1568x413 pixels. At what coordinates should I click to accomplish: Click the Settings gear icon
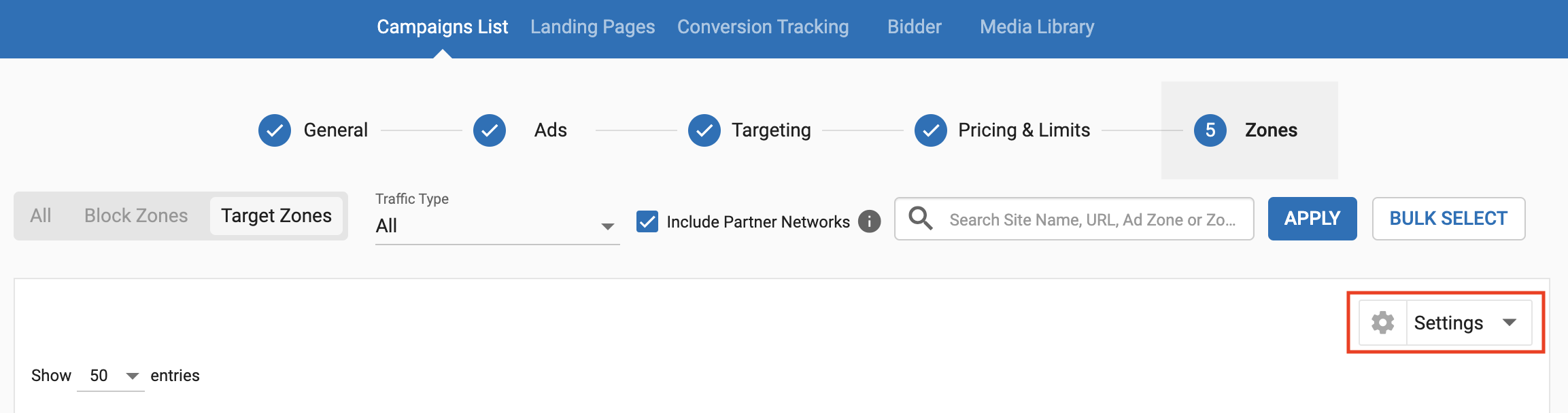[x=1382, y=323]
